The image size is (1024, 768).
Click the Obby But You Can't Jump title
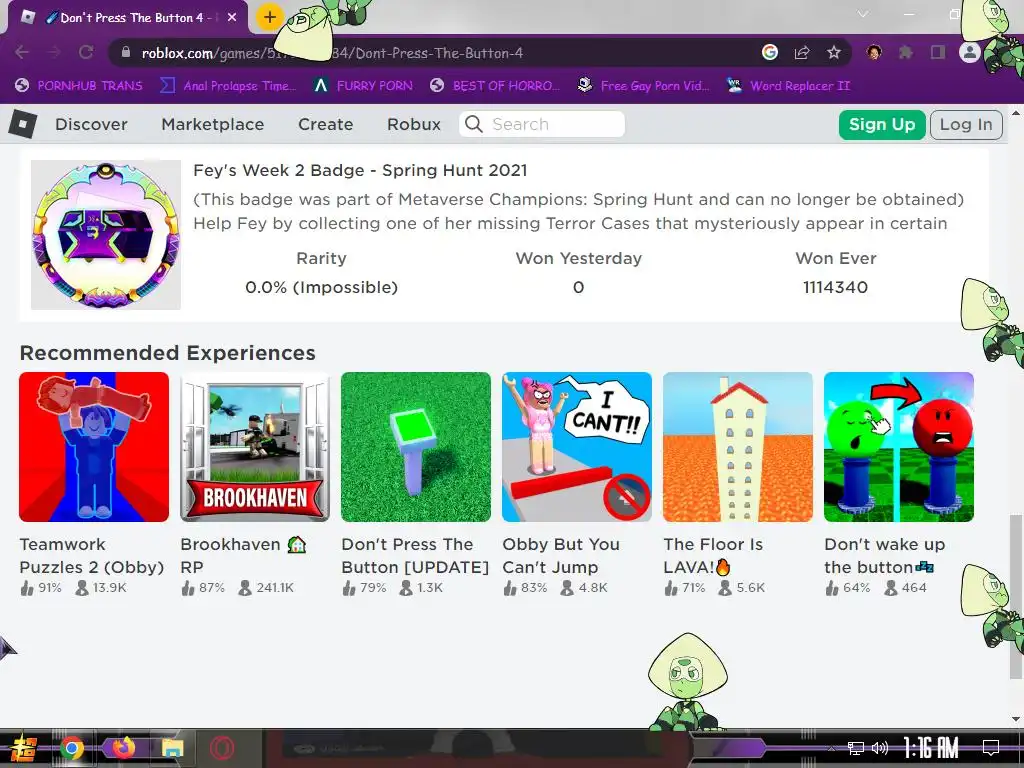pyautogui.click(x=561, y=556)
